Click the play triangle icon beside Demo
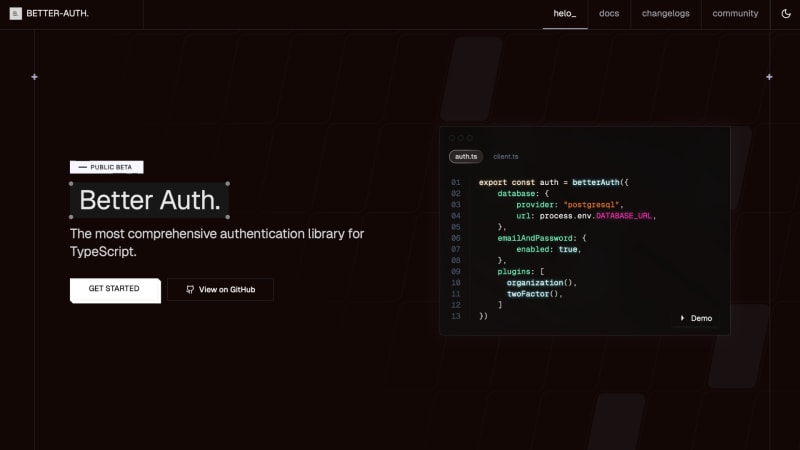This screenshot has width=800, height=450. coord(682,318)
